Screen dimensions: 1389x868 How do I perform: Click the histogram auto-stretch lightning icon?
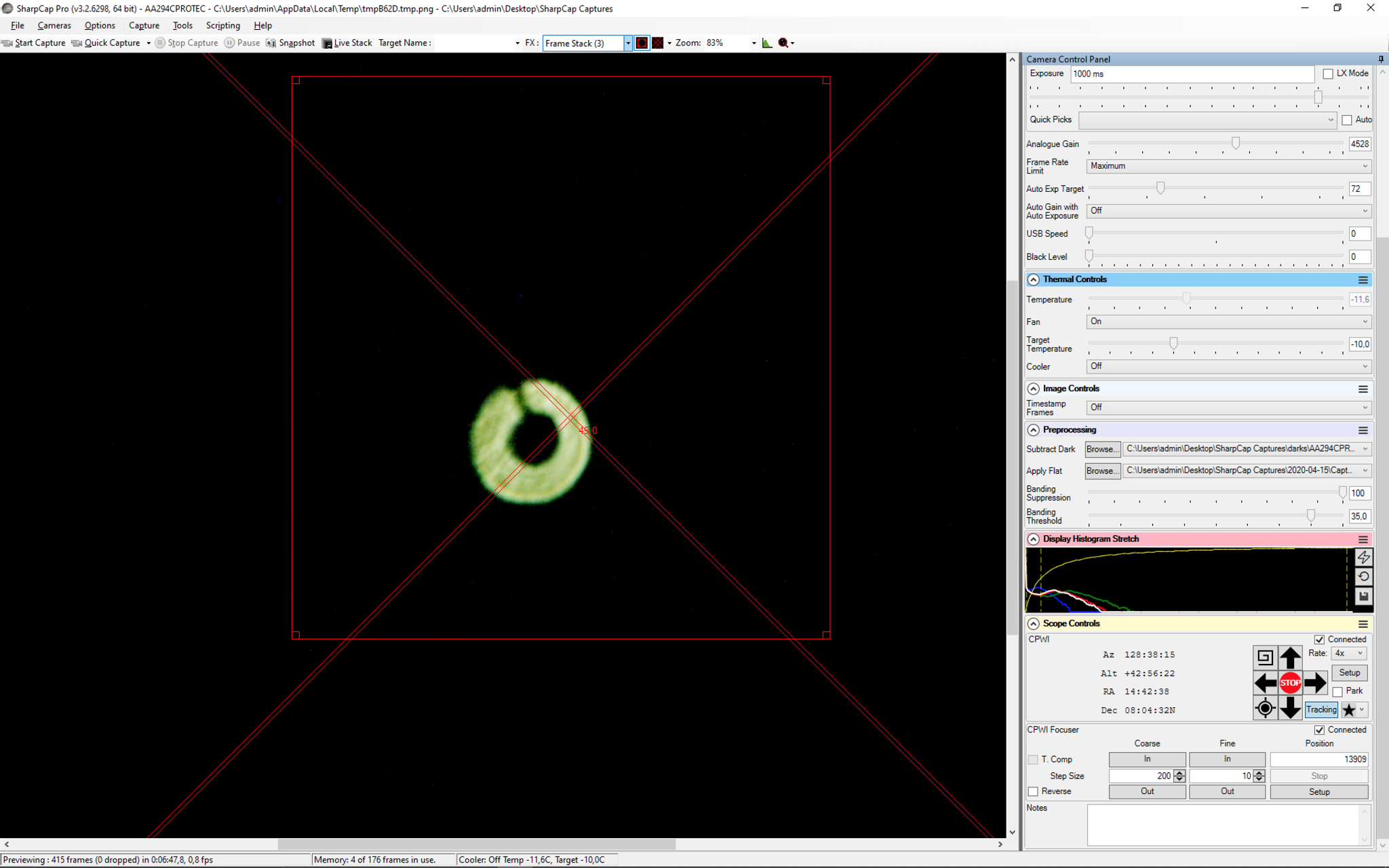point(1363,557)
